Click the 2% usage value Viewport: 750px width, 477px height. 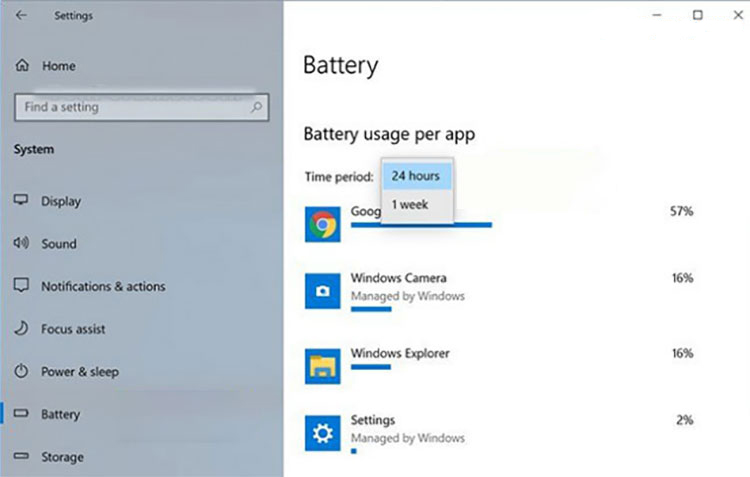point(685,420)
